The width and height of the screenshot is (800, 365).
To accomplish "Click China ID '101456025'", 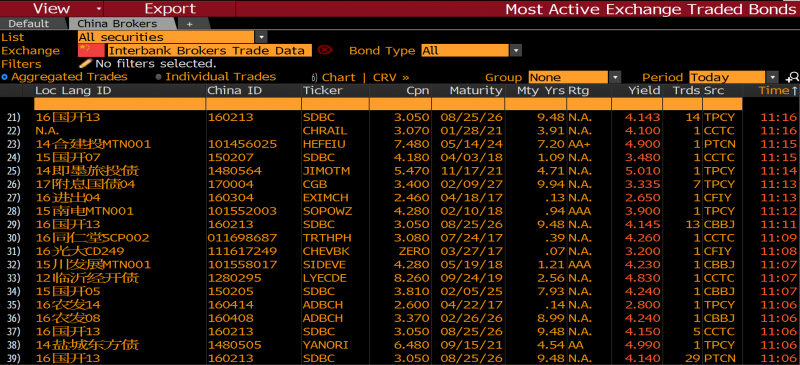I will (x=242, y=144).
